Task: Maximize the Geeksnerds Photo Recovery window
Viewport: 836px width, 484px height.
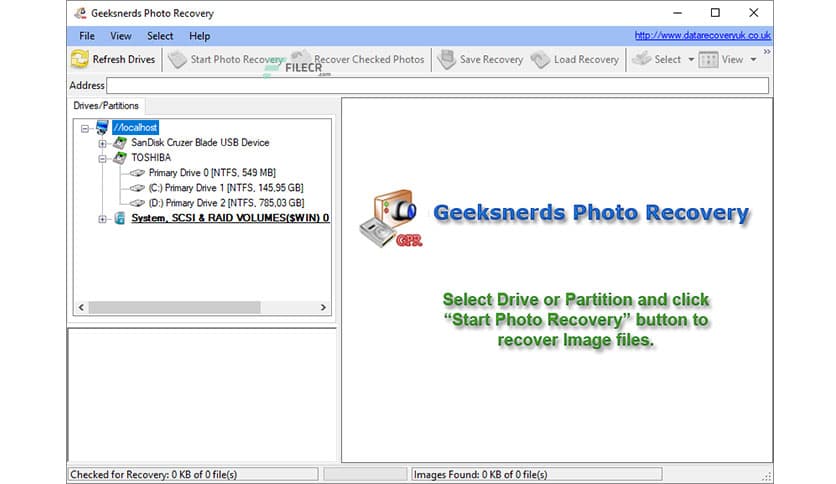Action: pos(716,13)
